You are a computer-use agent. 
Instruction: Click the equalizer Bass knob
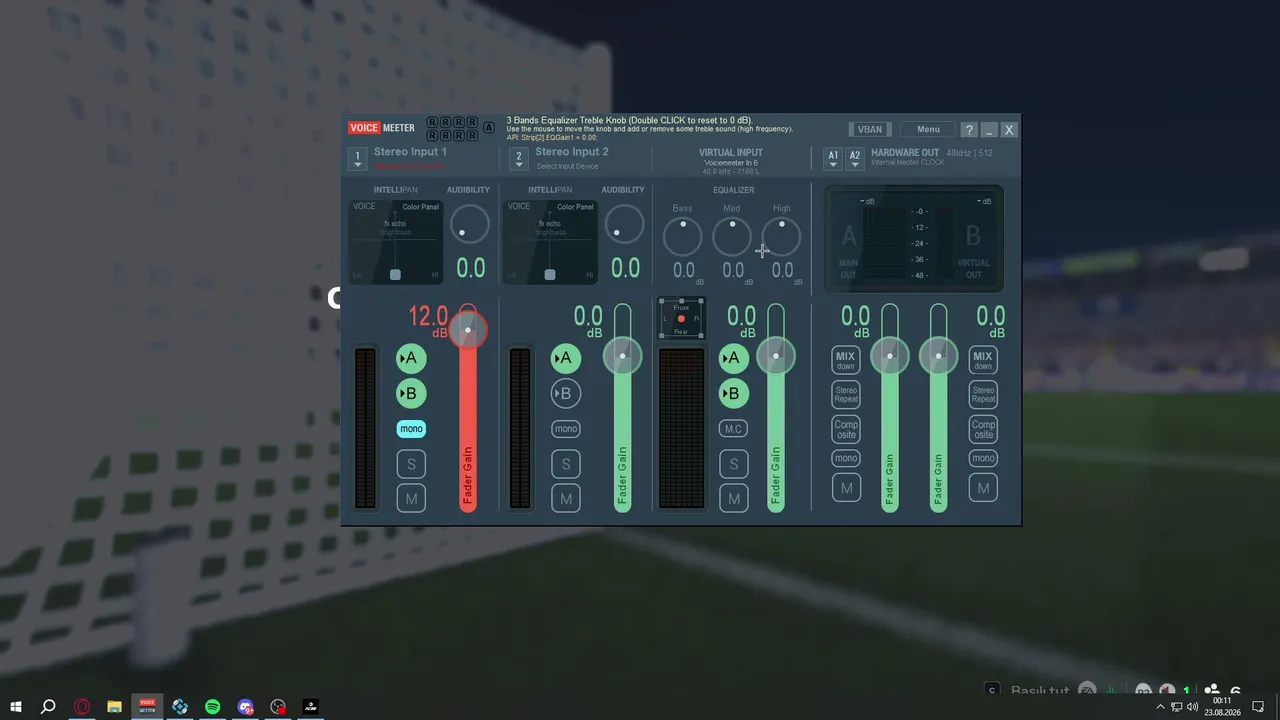coord(683,237)
